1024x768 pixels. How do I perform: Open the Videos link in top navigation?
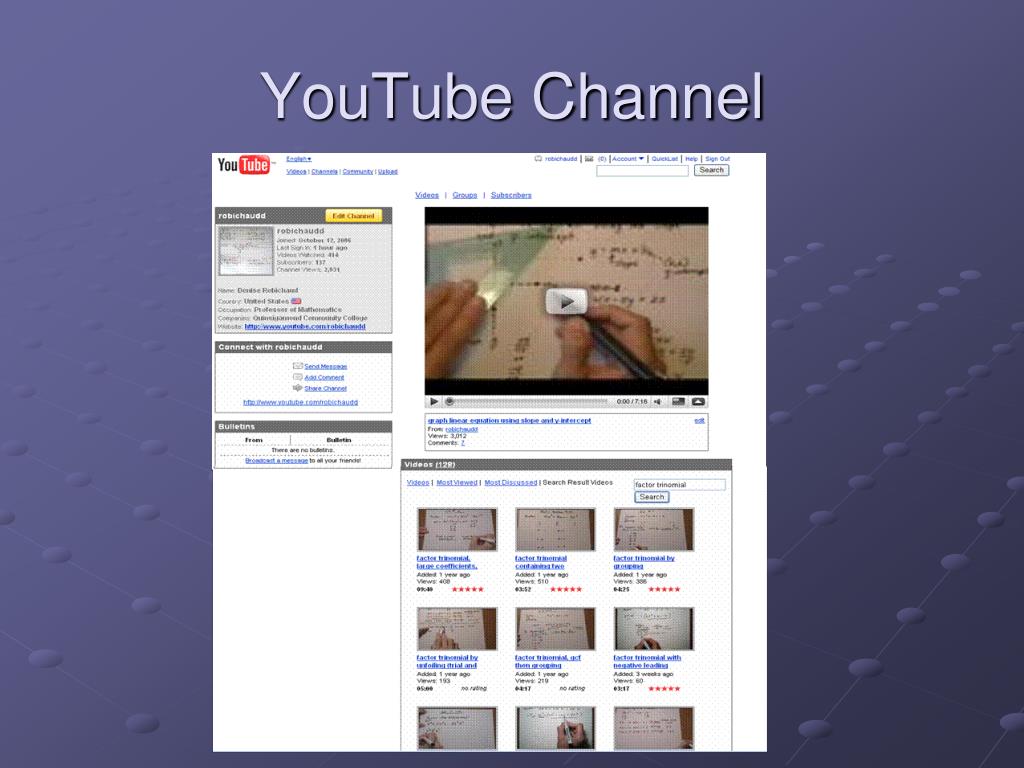[x=296, y=172]
